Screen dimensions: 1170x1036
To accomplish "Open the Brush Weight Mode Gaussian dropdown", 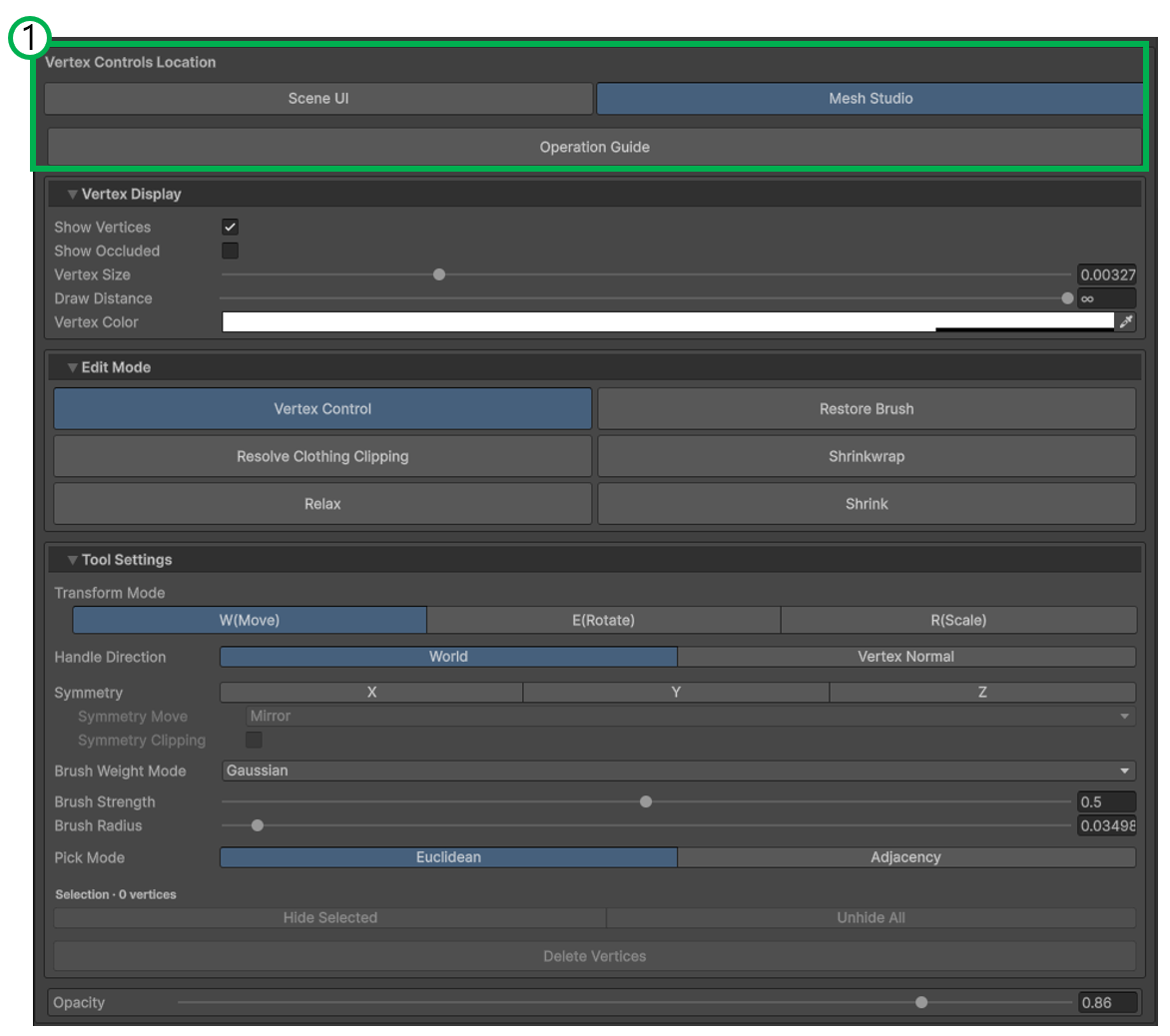I will tap(679, 771).
